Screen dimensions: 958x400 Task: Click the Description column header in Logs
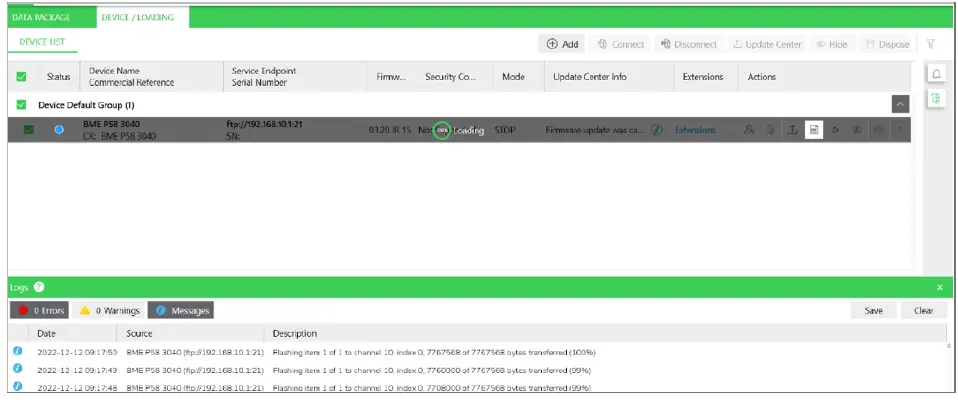(294, 333)
